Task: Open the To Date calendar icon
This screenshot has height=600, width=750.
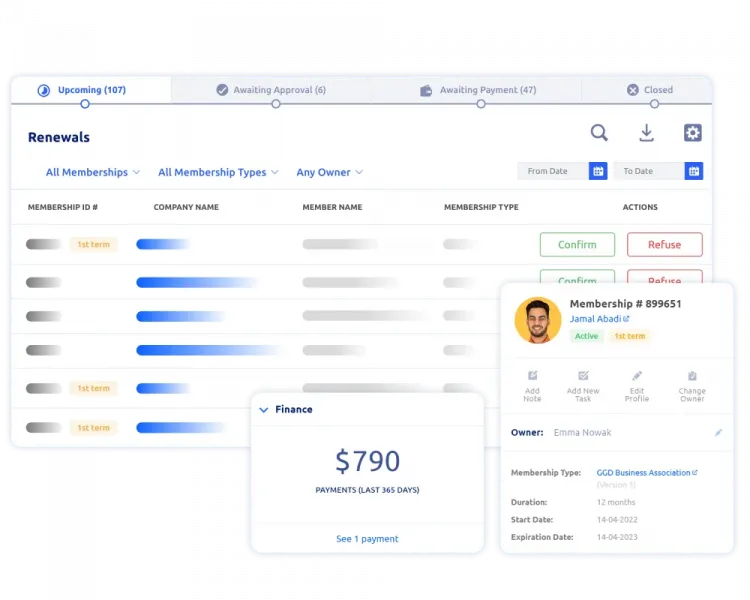Action: [x=694, y=171]
